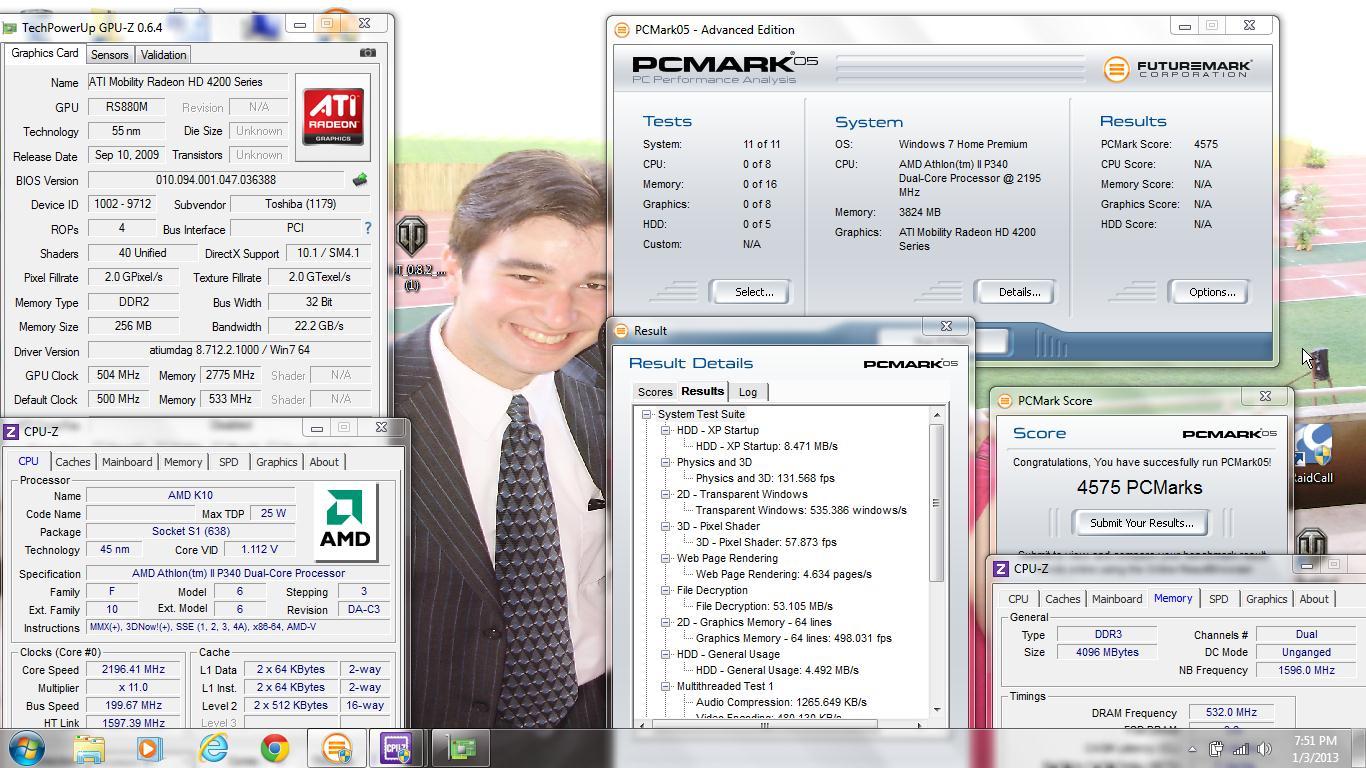
Task: Click the Result horizontal scrollbar thumb
Action: (x=764, y=724)
